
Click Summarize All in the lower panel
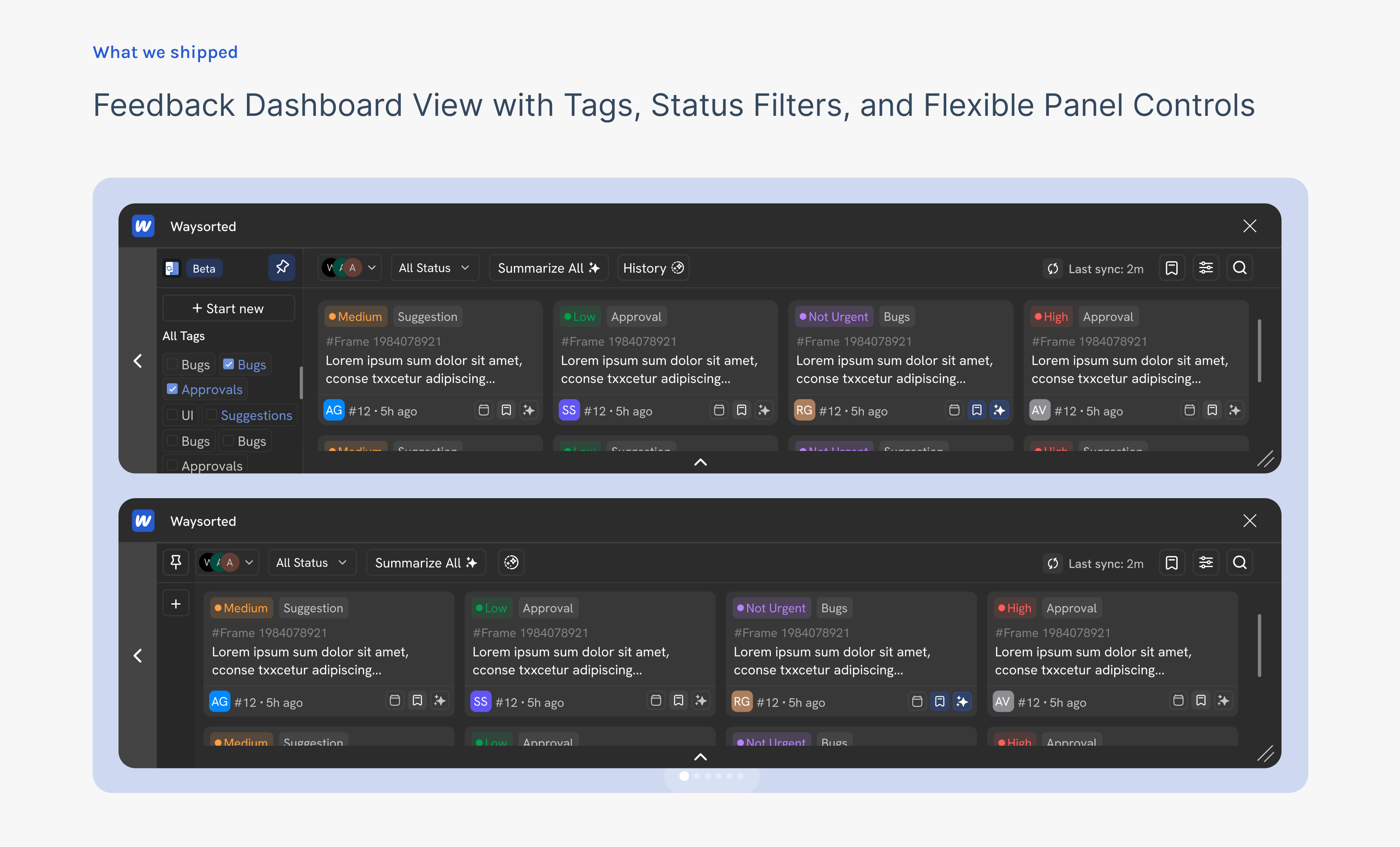tap(426, 563)
